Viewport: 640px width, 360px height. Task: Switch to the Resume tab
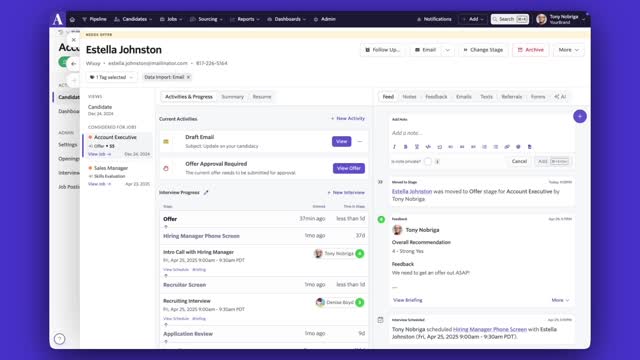262,97
